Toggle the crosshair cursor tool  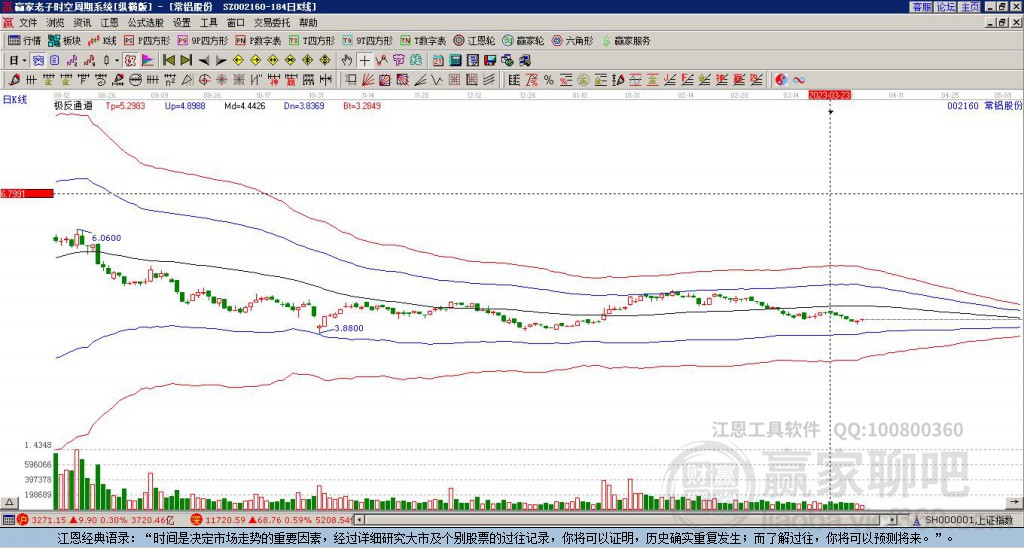[364, 60]
